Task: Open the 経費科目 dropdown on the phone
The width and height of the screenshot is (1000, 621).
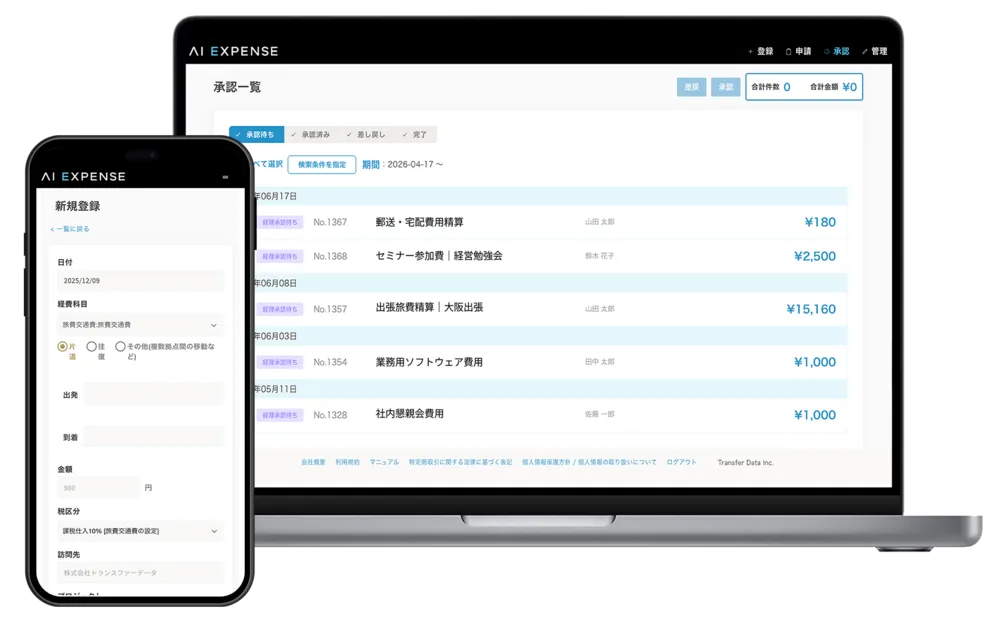Action: click(140, 325)
